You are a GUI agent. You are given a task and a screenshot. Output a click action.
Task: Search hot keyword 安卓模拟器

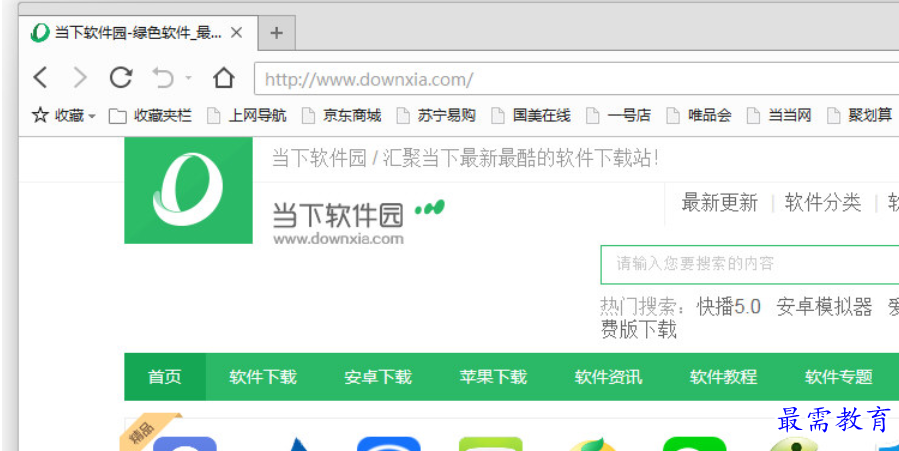(x=824, y=307)
